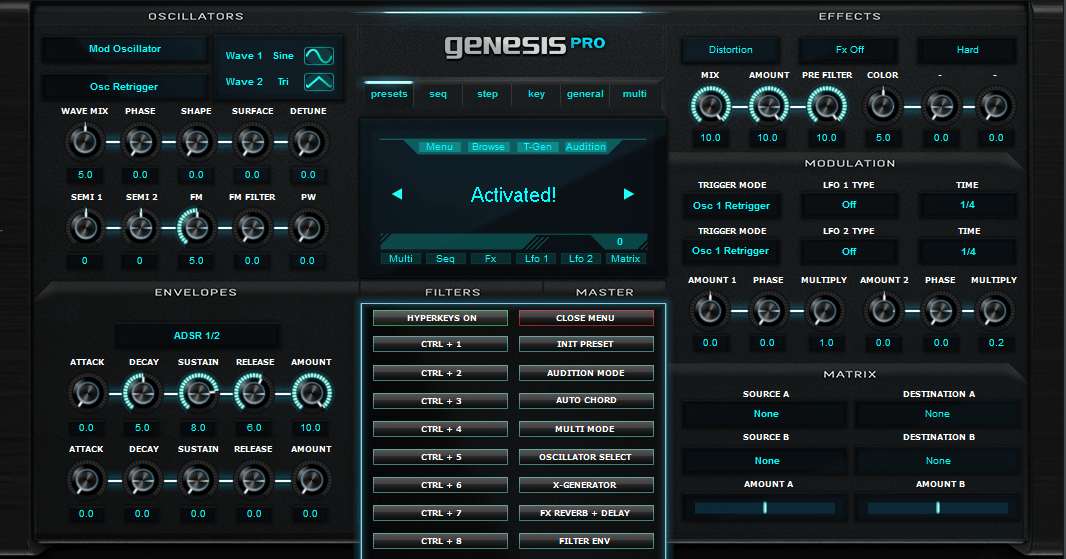This screenshot has height=559, width=1066.
Task: Open the LFO 1 TYPE Off dropdown
Action: tap(849, 205)
